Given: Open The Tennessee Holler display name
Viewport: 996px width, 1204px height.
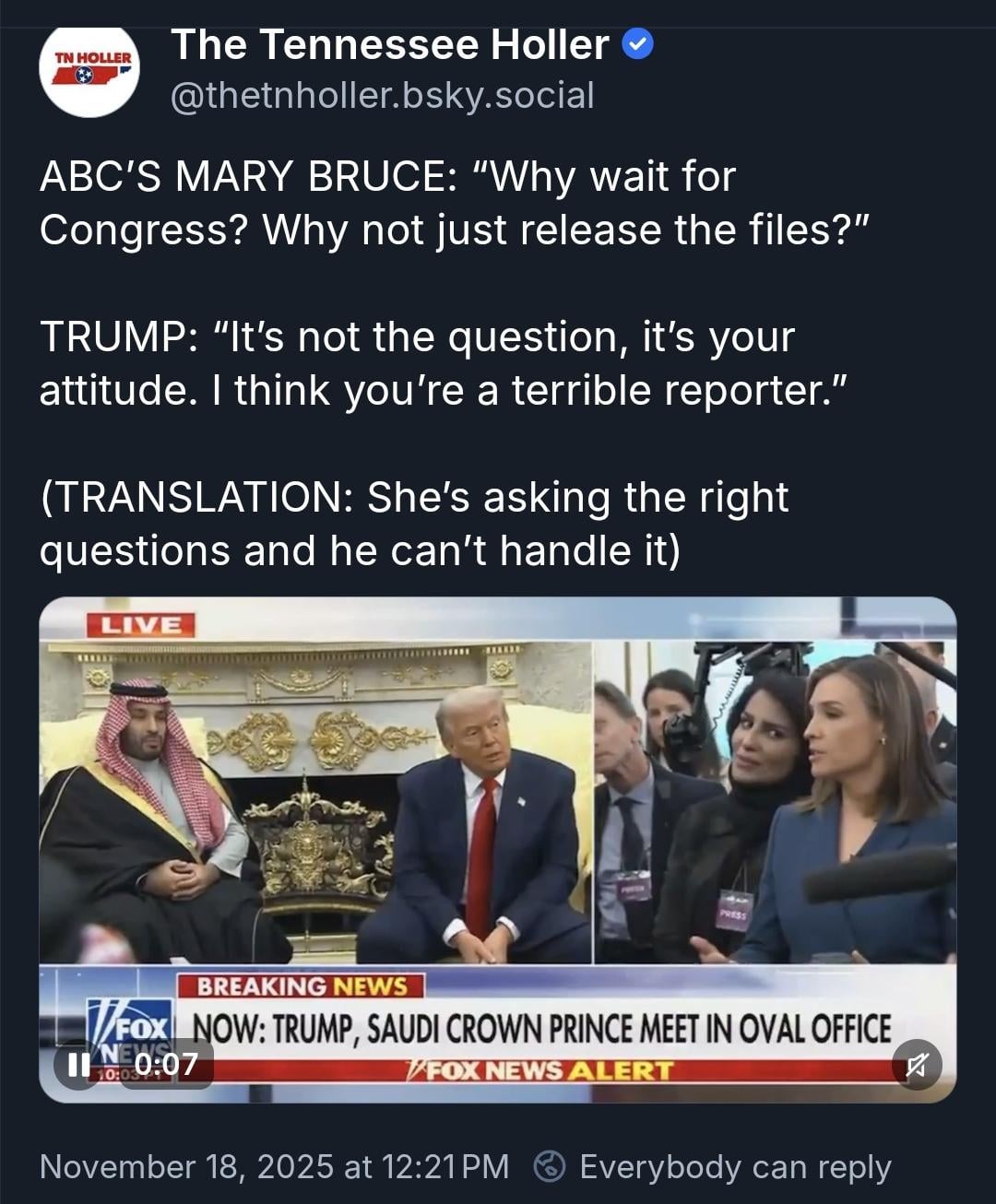Looking at the screenshot, I should tap(390, 44).
